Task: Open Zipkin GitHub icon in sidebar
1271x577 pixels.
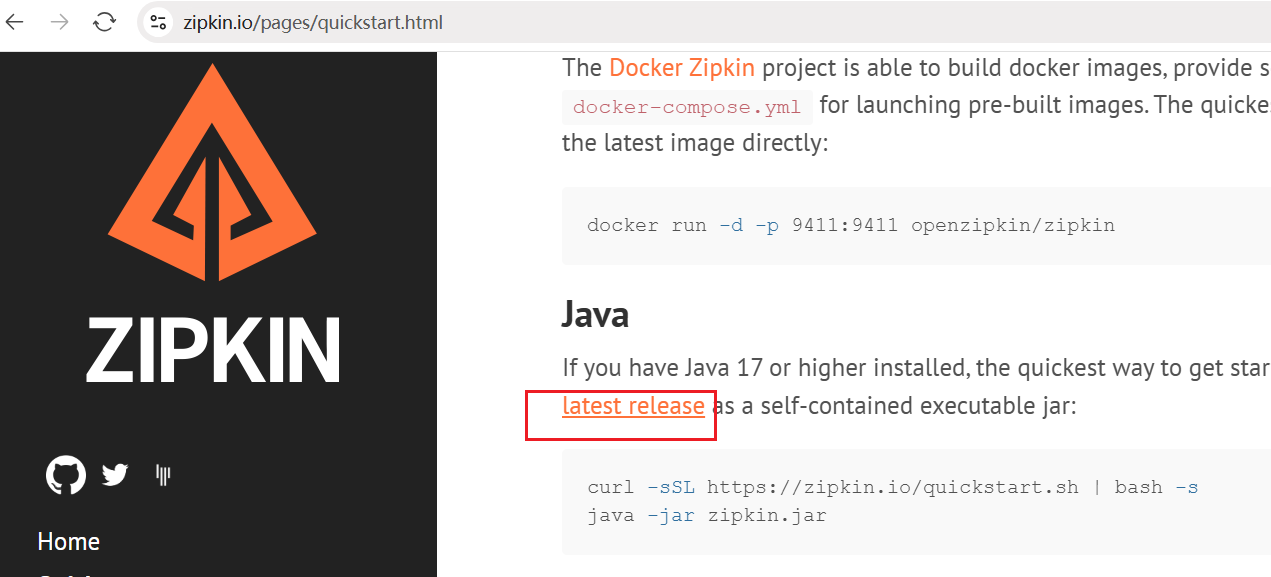Action: [x=66, y=474]
